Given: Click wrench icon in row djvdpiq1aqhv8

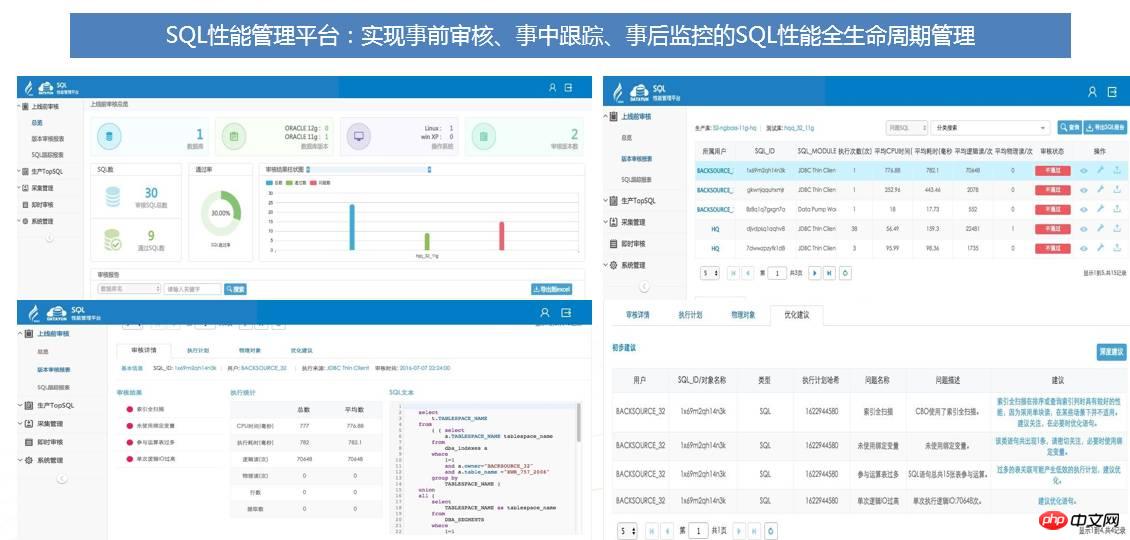Looking at the screenshot, I should (x=1100, y=229).
